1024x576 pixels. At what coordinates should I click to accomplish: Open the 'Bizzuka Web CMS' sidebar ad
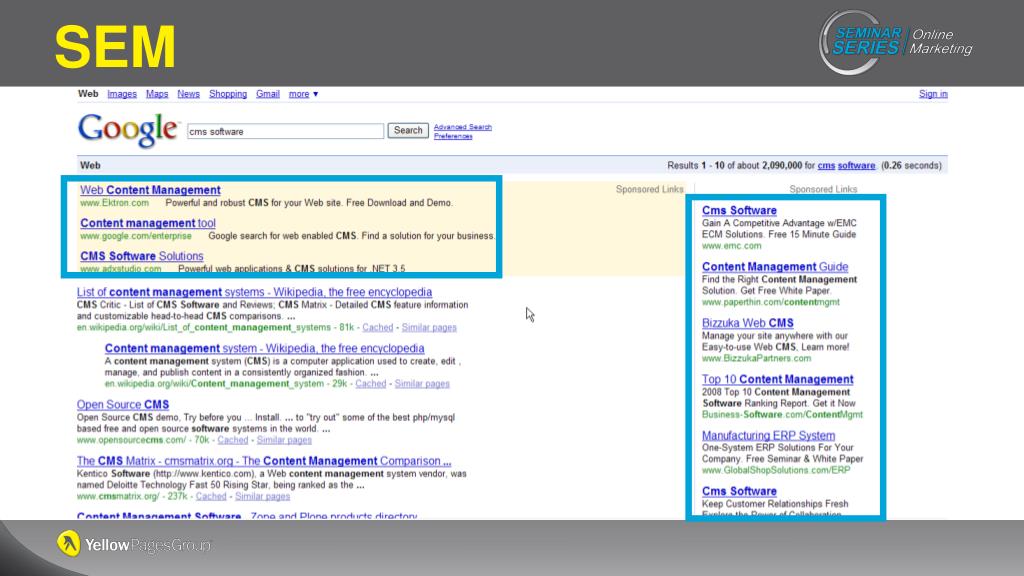tap(748, 323)
